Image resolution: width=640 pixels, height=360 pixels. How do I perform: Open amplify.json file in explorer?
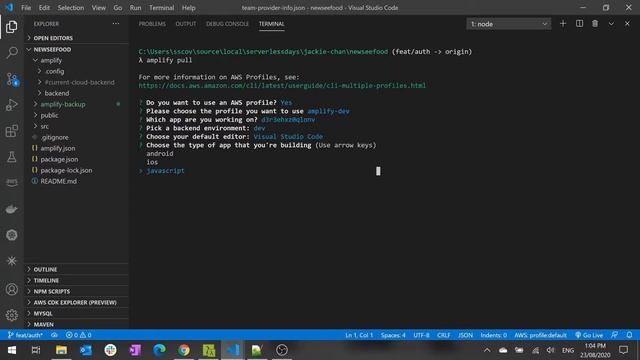click(77, 149)
